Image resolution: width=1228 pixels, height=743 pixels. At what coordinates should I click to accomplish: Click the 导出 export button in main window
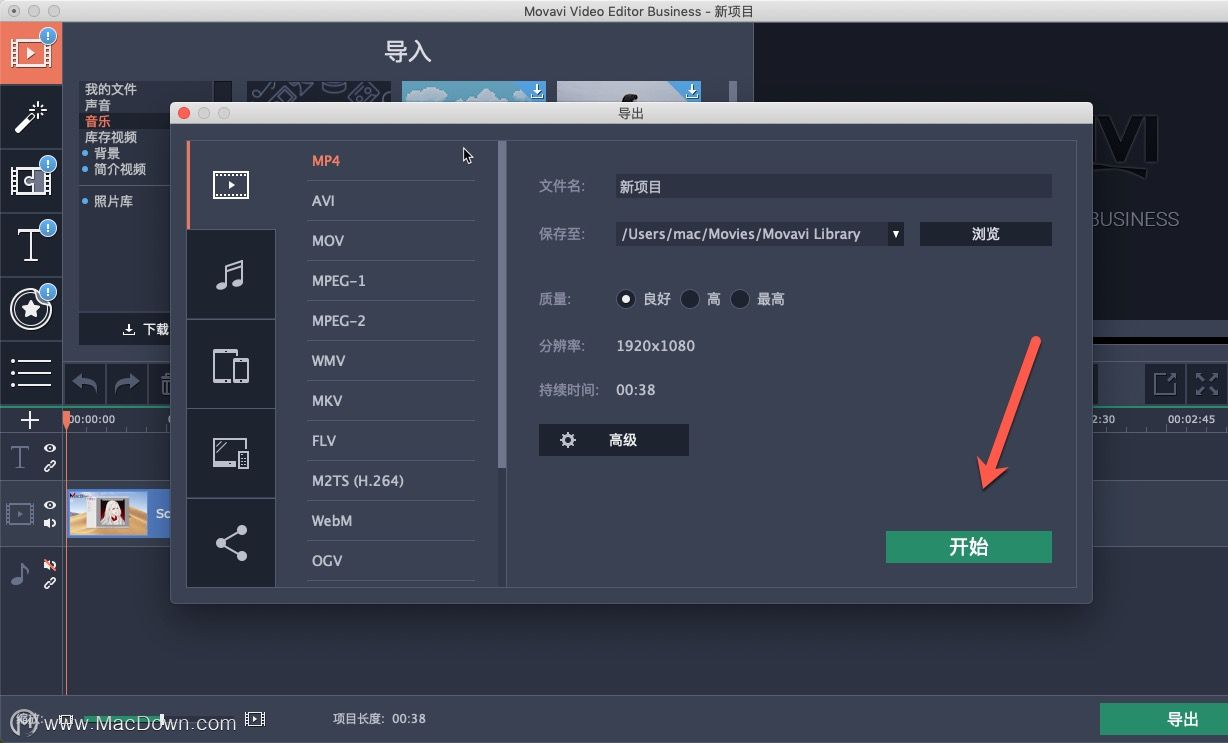click(1164, 719)
